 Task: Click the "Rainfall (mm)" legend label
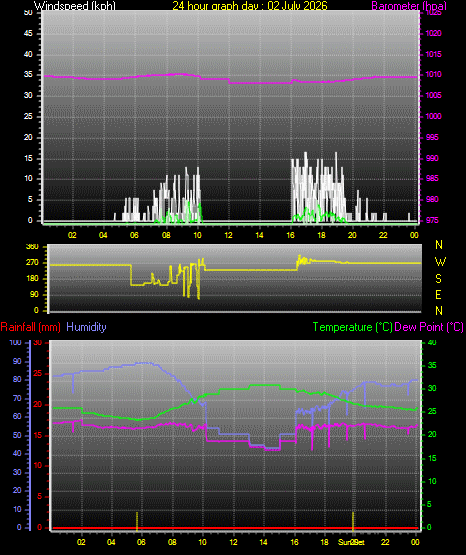[30, 327]
